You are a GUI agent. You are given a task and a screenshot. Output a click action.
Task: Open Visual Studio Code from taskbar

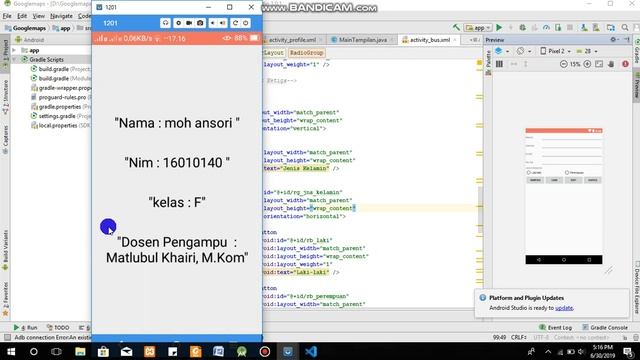click(311, 351)
